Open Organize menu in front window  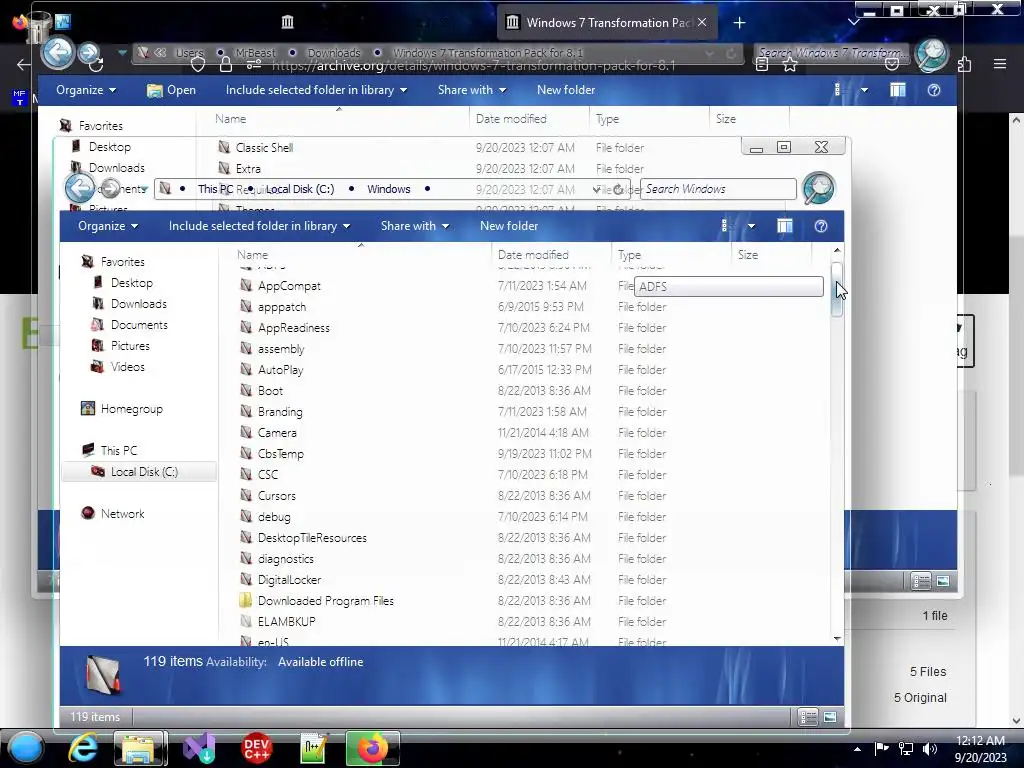108,226
